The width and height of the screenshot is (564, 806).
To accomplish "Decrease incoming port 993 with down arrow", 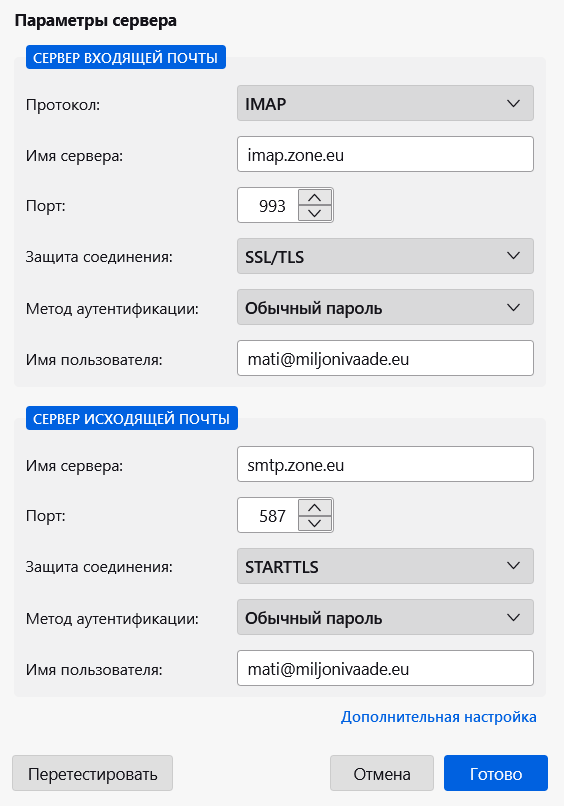I will pos(315,213).
